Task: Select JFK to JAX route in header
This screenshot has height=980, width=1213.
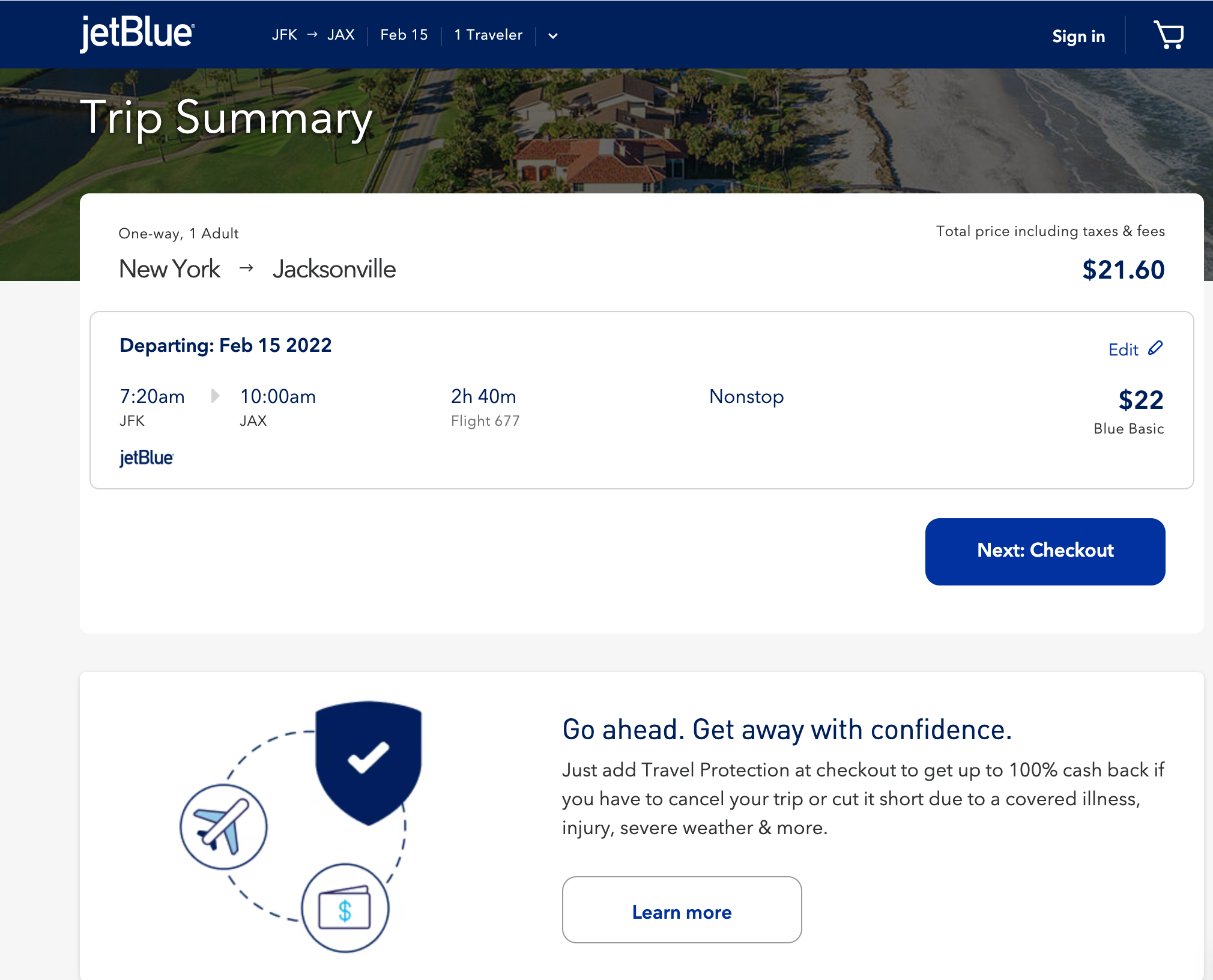Action: pyautogui.click(x=313, y=35)
